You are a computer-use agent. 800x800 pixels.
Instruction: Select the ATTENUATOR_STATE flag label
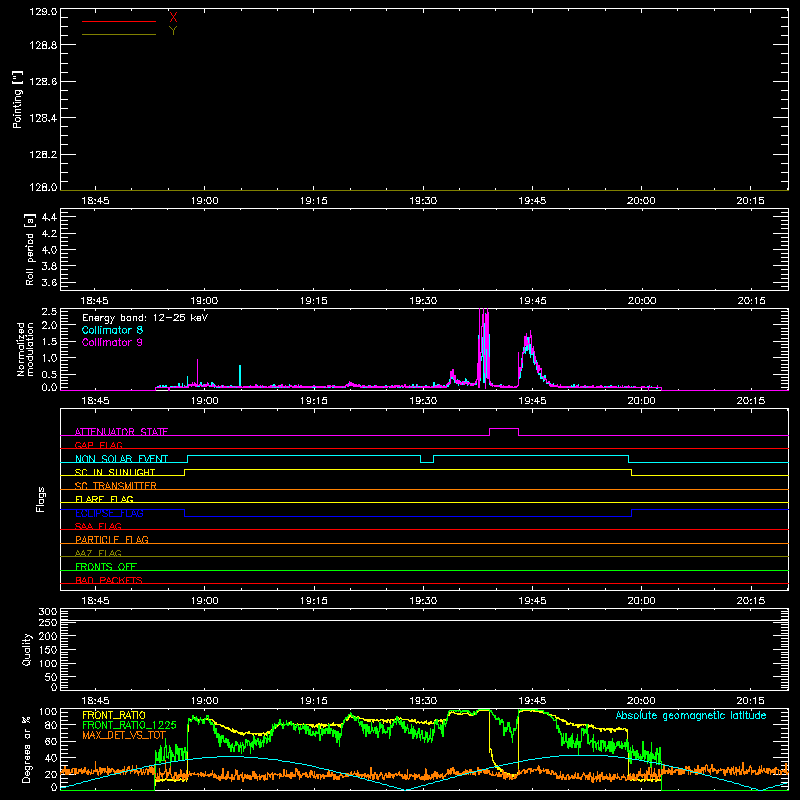121,432
